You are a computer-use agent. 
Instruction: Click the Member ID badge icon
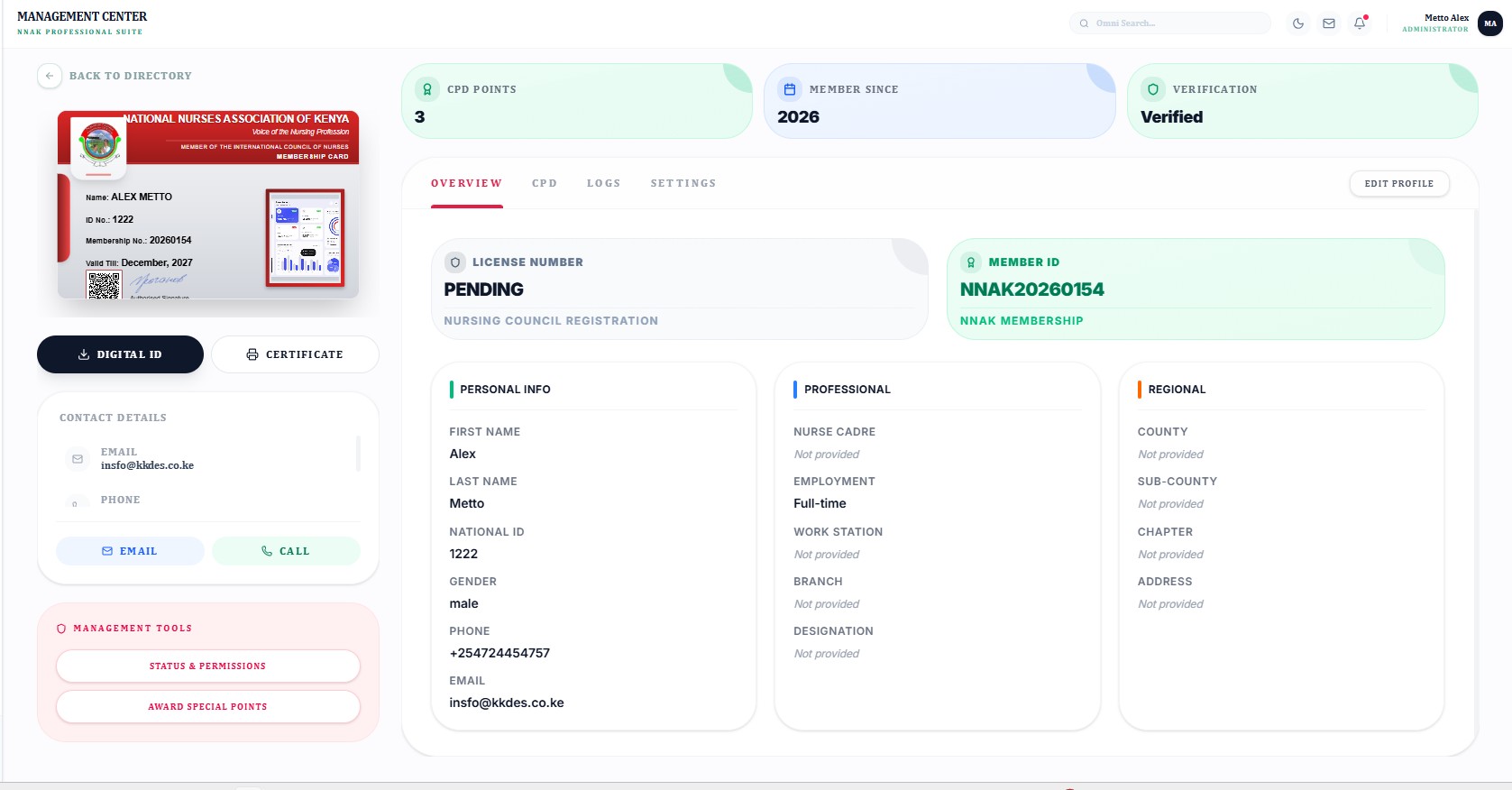coord(971,262)
